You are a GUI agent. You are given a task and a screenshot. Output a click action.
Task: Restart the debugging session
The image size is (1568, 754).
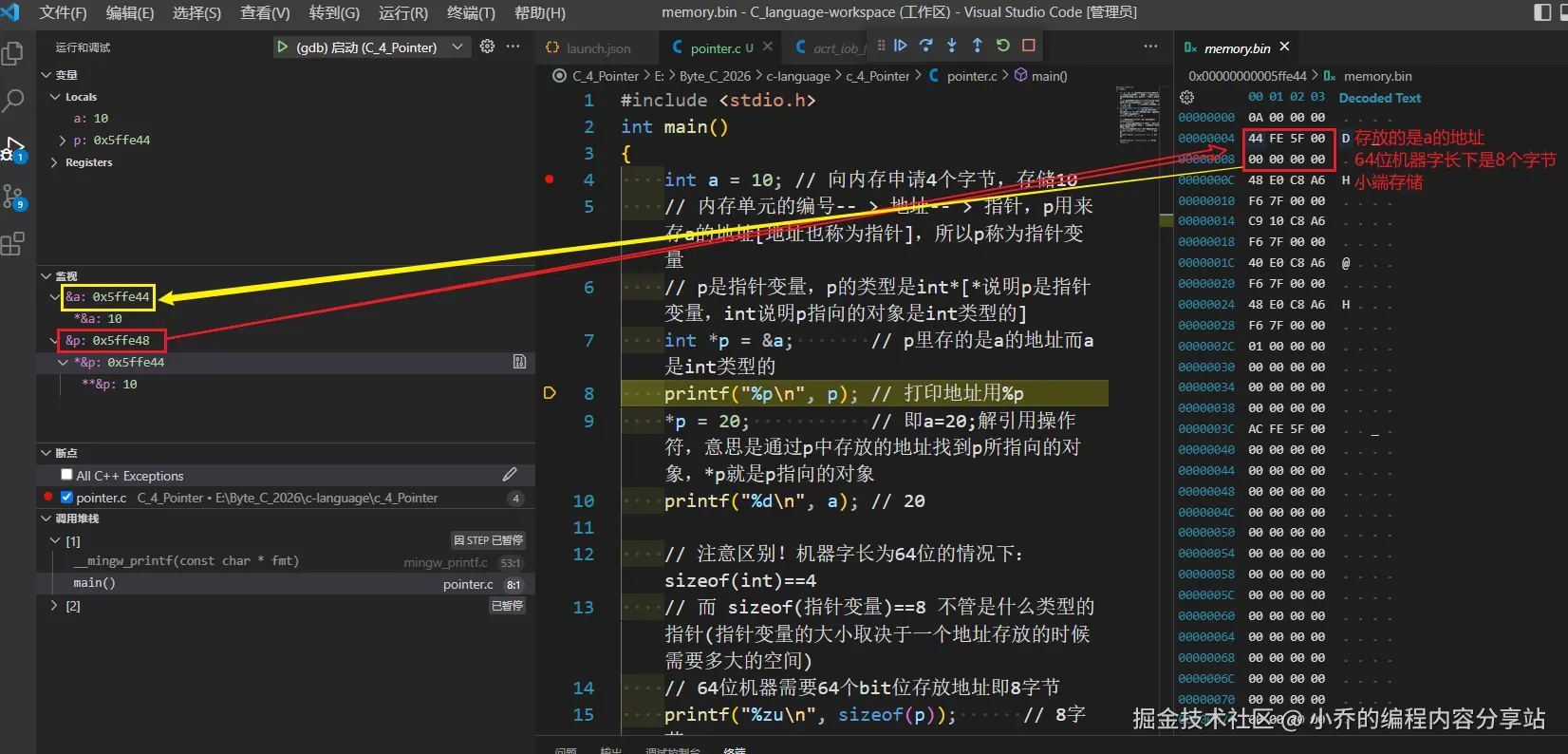click(1003, 46)
